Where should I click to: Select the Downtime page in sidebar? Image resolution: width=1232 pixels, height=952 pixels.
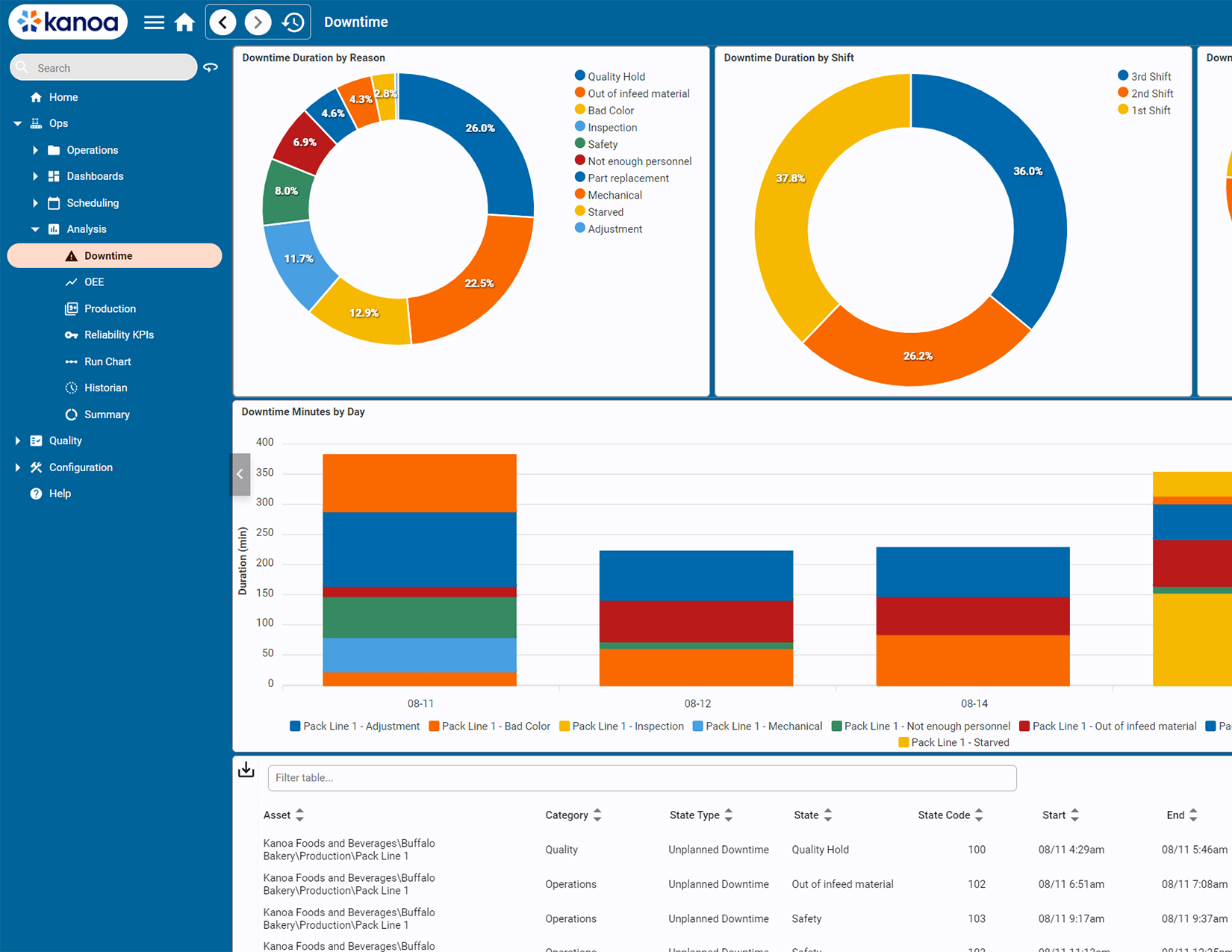115,255
